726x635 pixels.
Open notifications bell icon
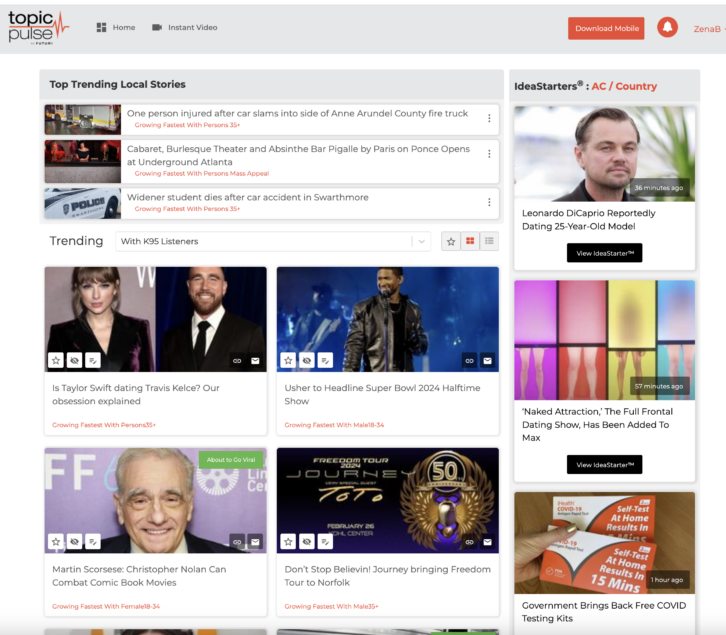667,27
